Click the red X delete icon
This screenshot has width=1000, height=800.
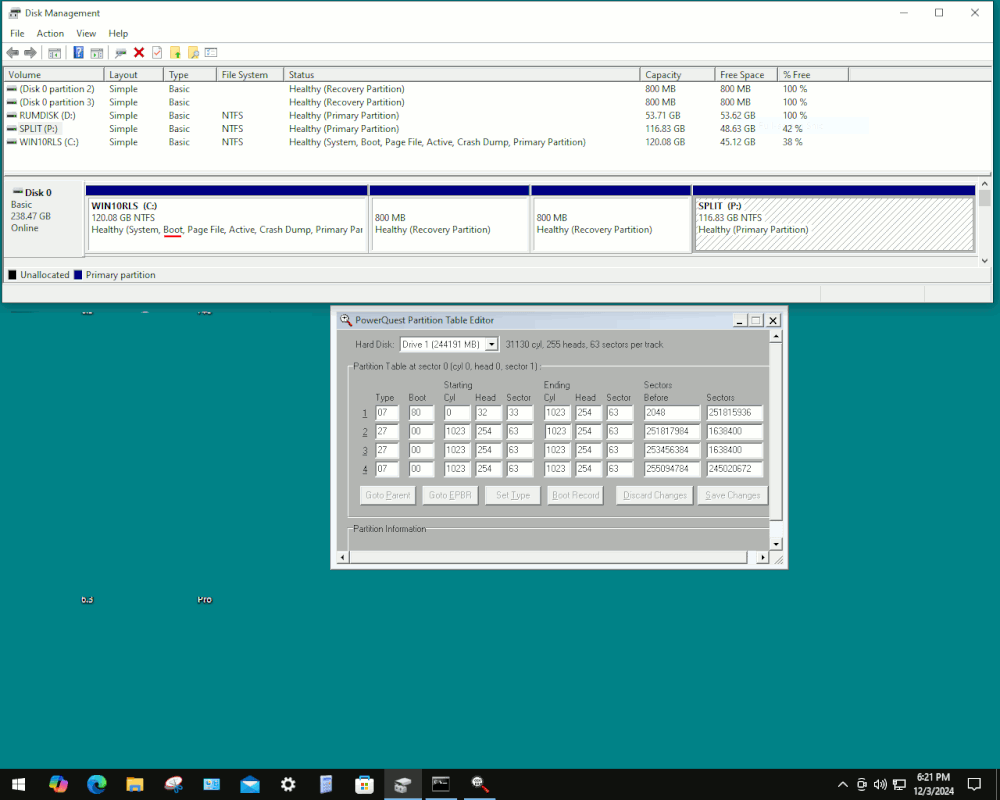[x=139, y=53]
